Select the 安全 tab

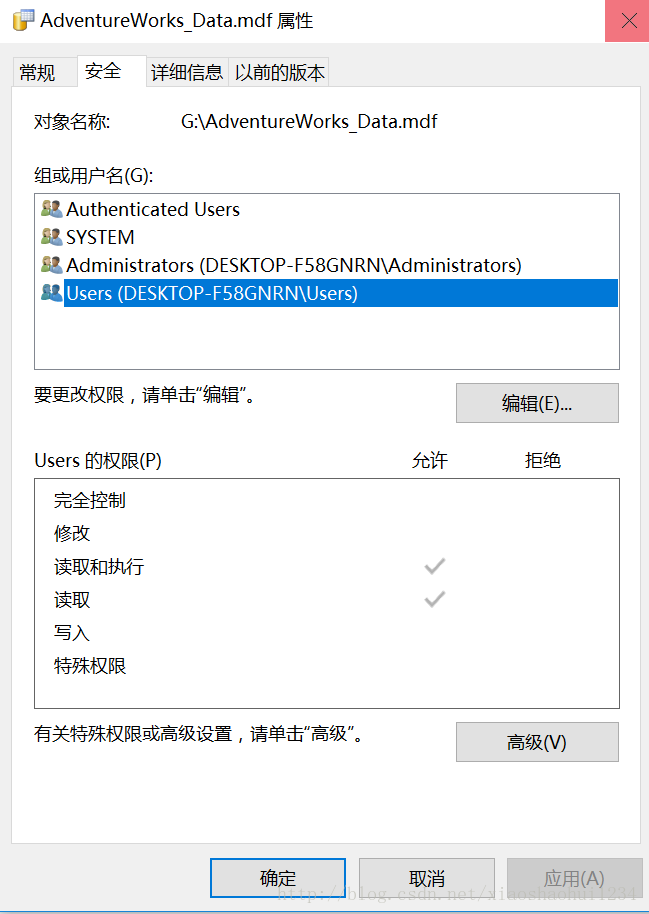103,71
